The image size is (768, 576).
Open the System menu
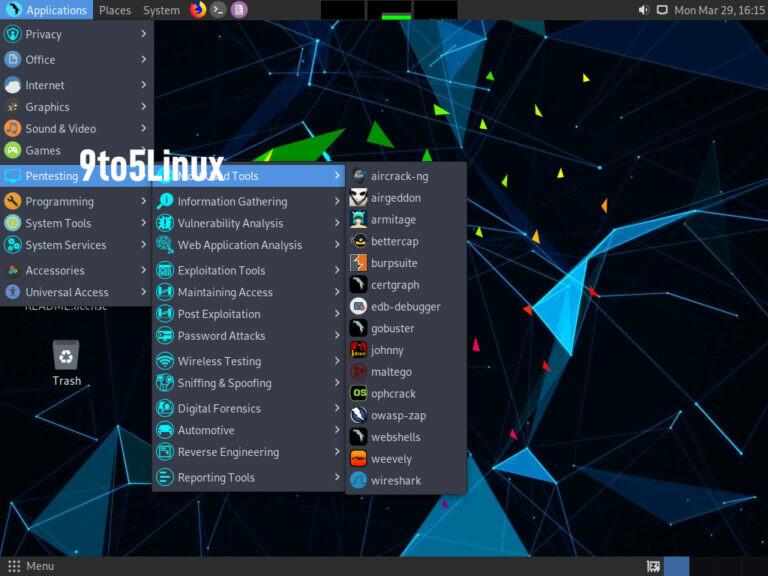click(161, 10)
